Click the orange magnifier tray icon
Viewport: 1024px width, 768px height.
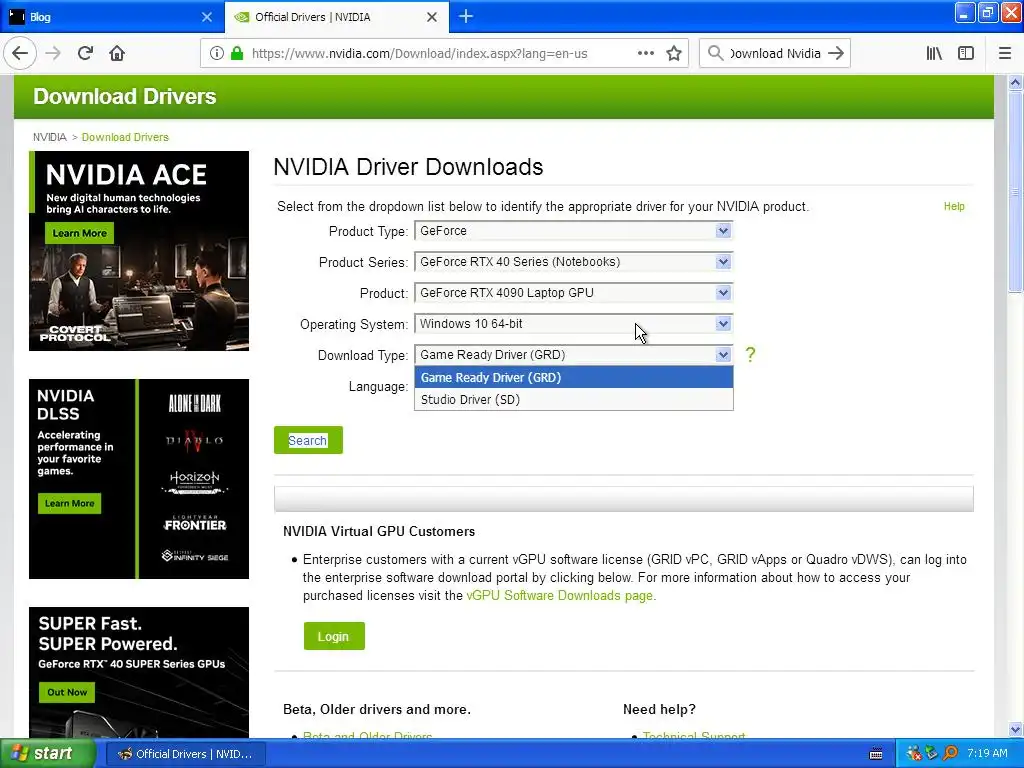950,754
